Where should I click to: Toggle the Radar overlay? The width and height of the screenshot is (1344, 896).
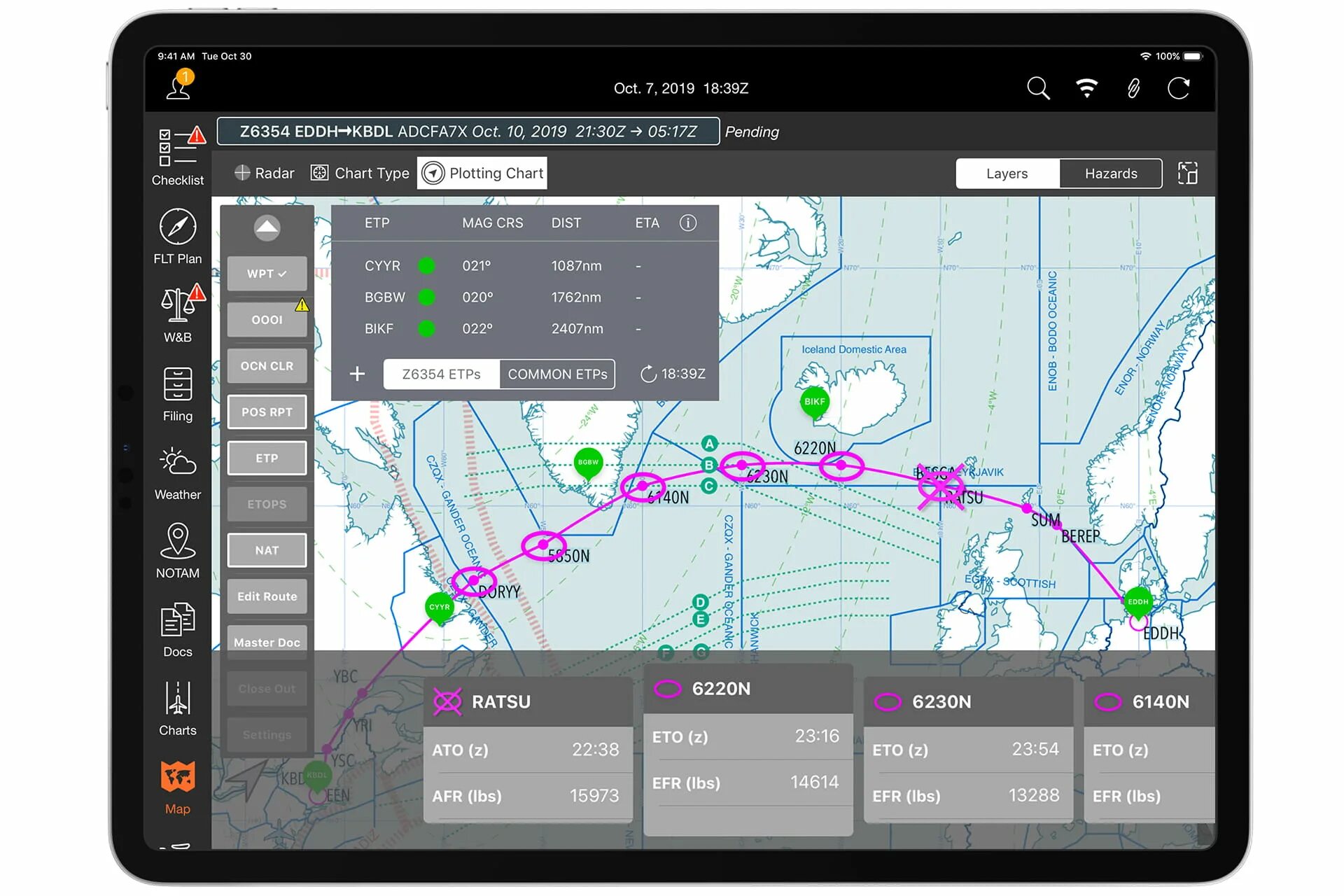pos(264,173)
